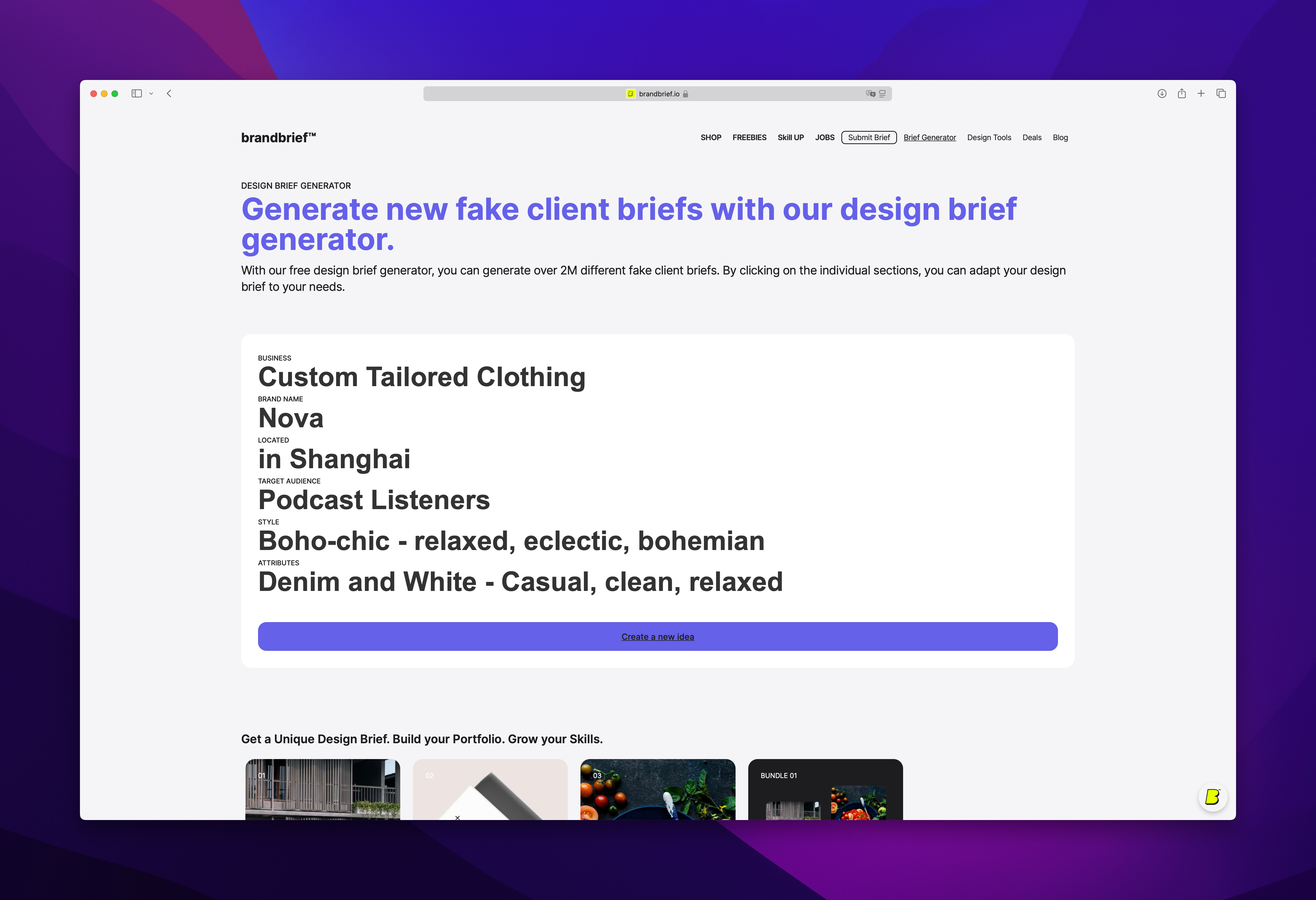Image resolution: width=1316 pixels, height=900 pixels.
Task: Click 'Create a new idea' button
Action: coord(657,637)
